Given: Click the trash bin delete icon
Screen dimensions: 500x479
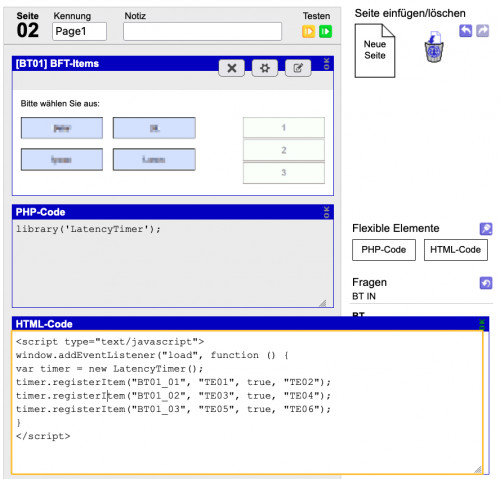Looking at the screenshot, I should click(434, 47).
